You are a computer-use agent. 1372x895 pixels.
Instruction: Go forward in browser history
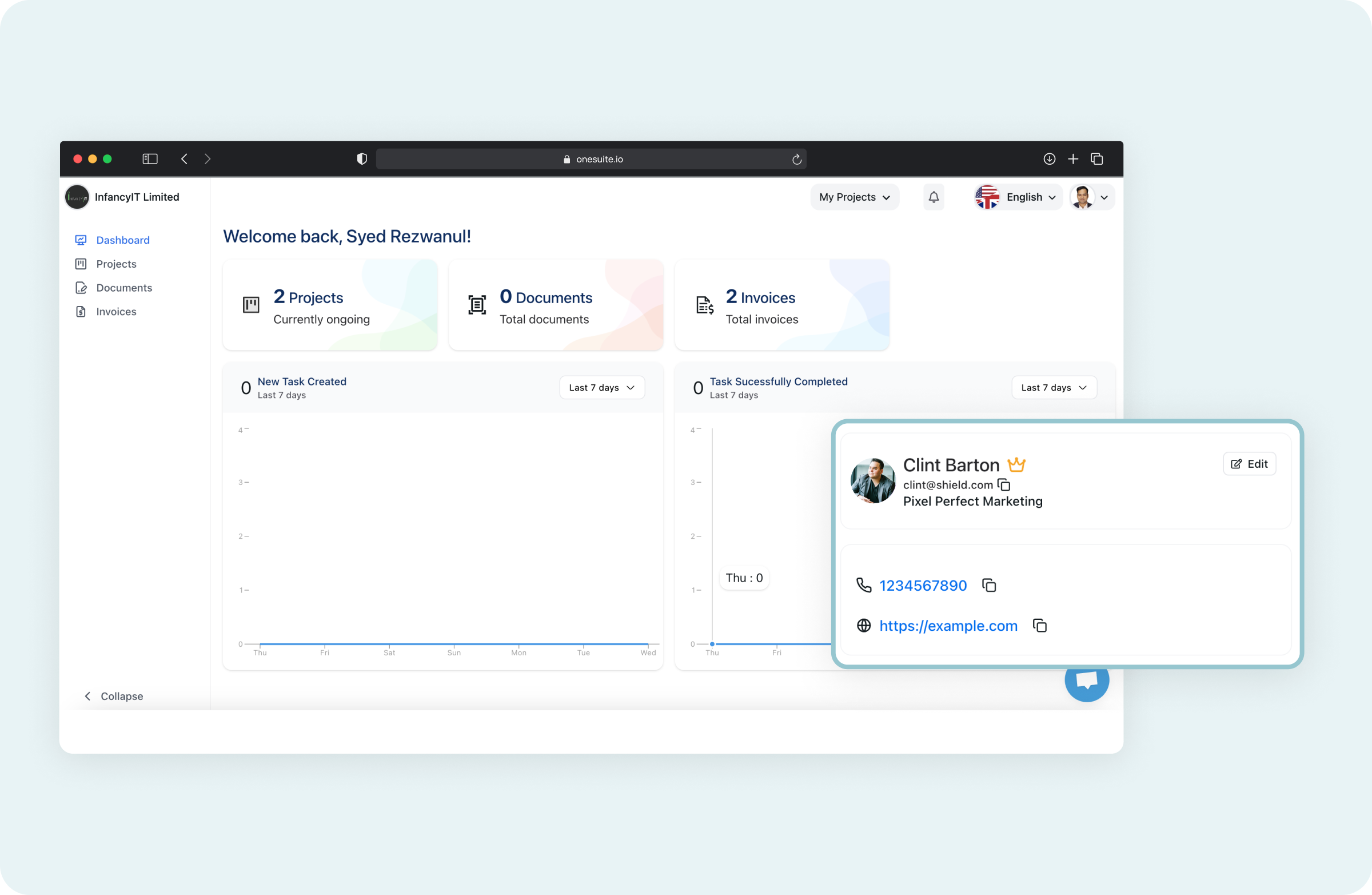[x=208, y=158]
